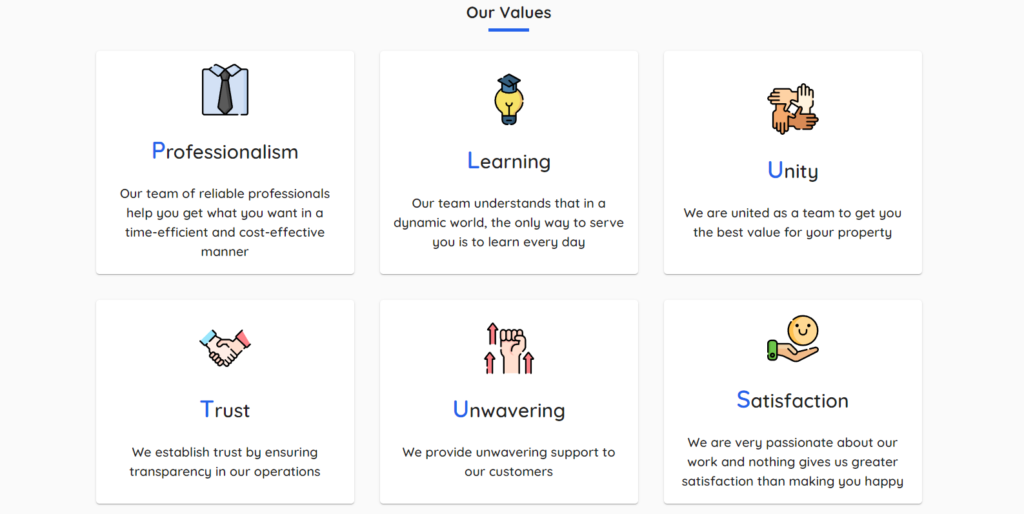
Task: Click the Trust description about transparency
Action: (225, 461)
